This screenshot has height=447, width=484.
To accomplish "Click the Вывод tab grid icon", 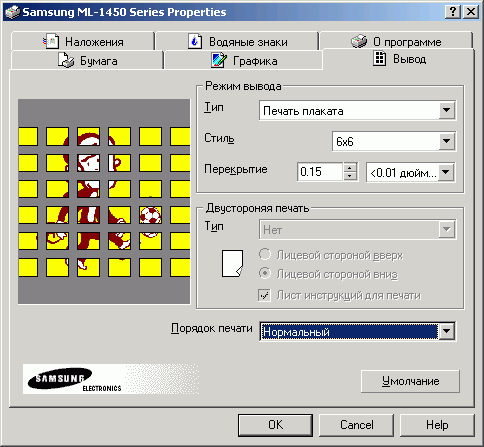I will (x=379, y=59).
